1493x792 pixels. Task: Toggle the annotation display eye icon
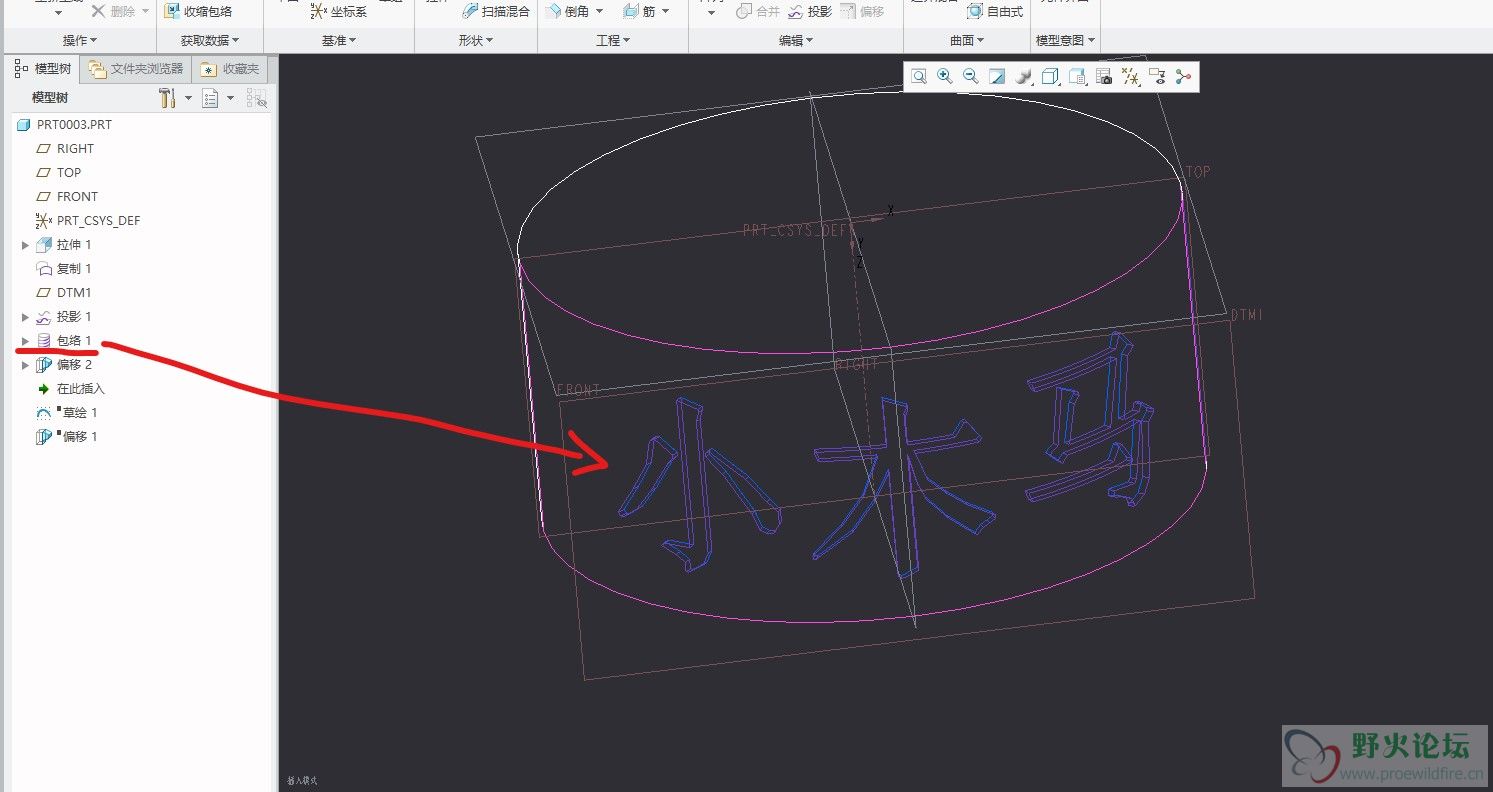point(1157,76)
